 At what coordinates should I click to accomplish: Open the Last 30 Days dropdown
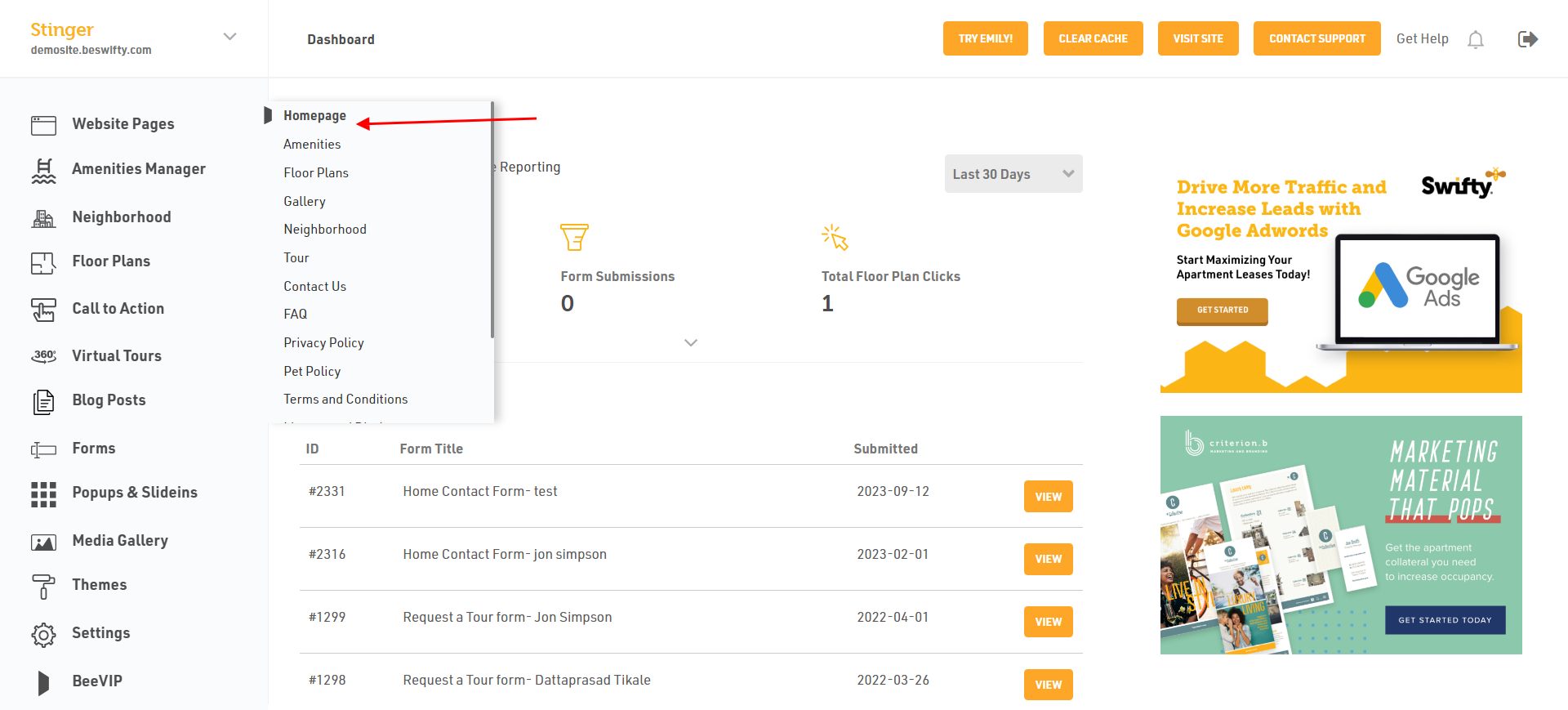pos(1013,174)
